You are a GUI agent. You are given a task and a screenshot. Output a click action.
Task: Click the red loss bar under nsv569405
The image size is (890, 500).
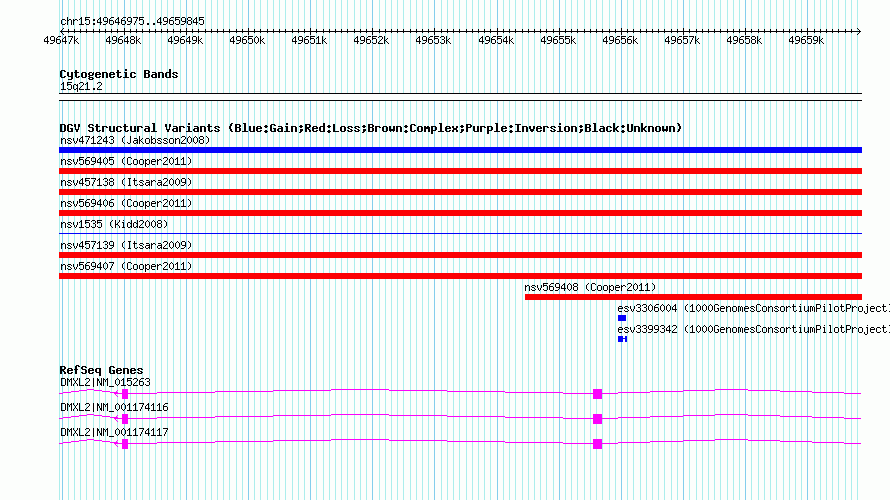pyautogui.click(x=460, y=171)
